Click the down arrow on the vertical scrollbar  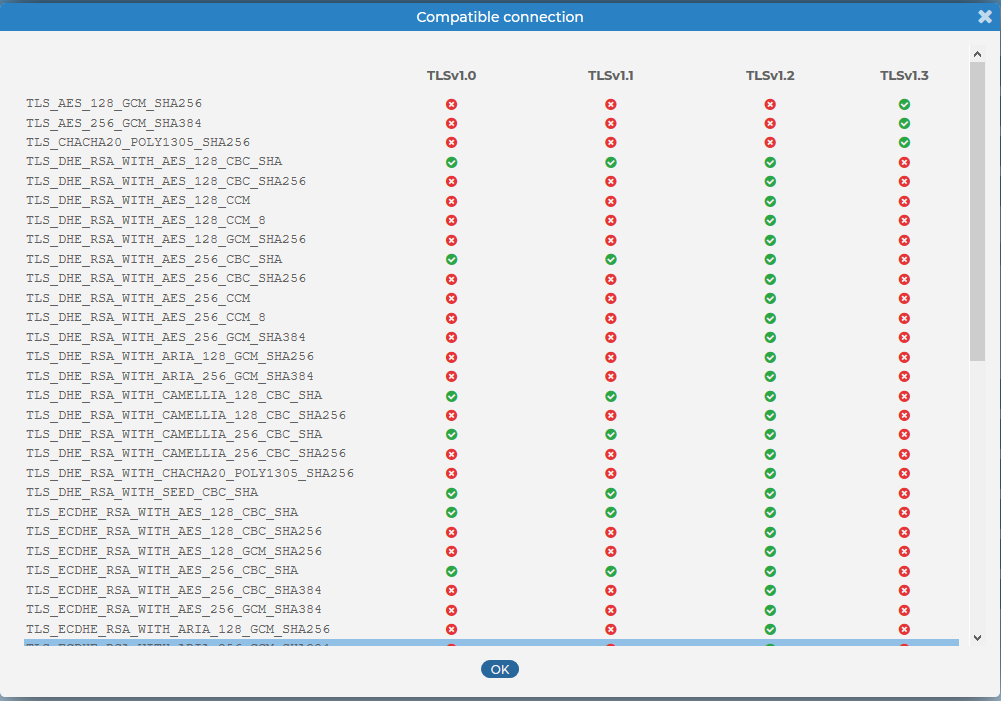click(978, 637)
